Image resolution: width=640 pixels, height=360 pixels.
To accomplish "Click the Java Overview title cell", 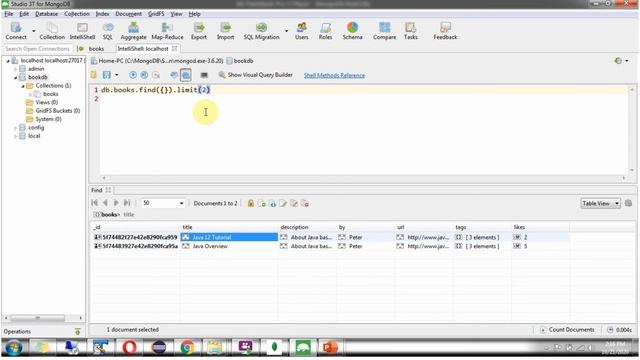I will tap(229, 246).
